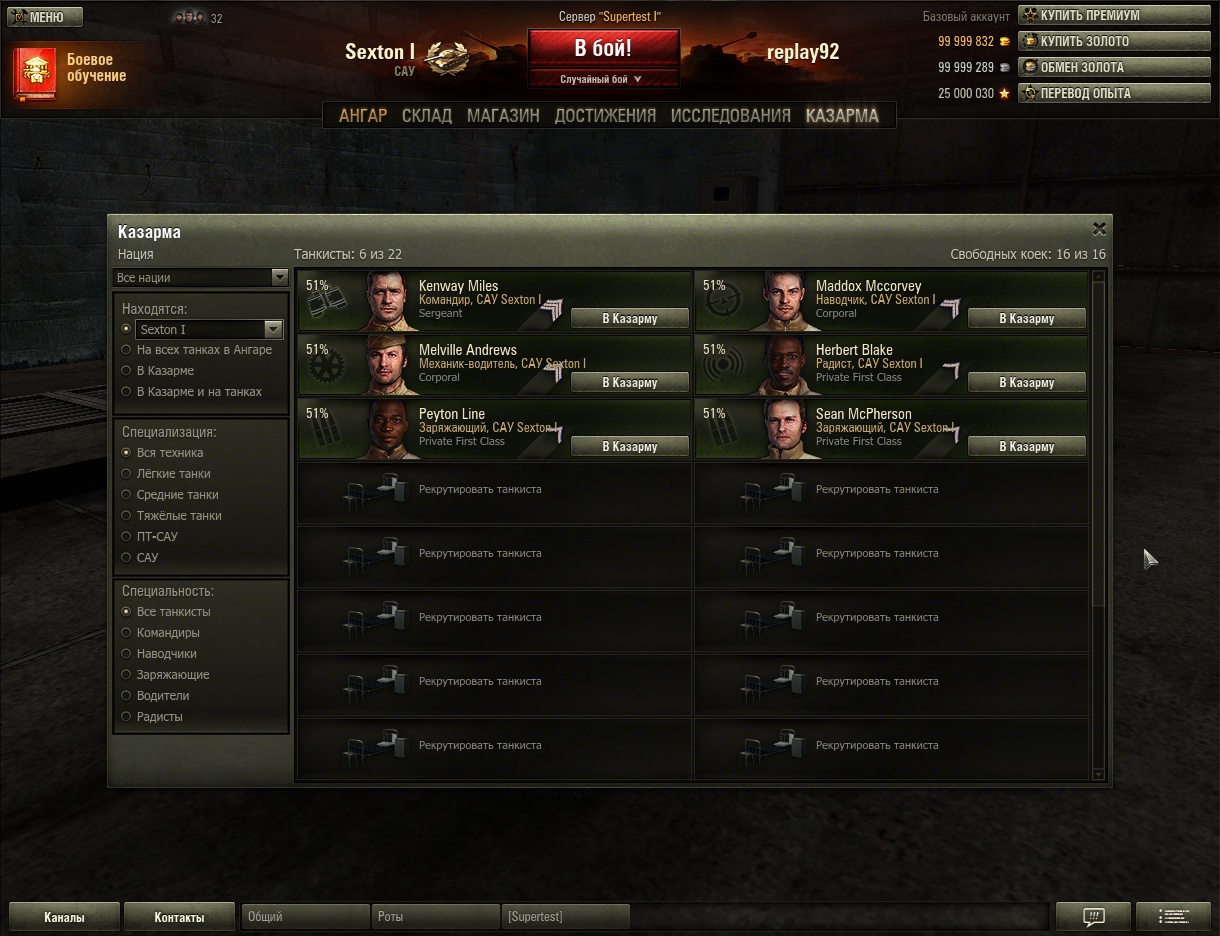Click the chat notification icon in bottom bar

[x=1093, y=916]
